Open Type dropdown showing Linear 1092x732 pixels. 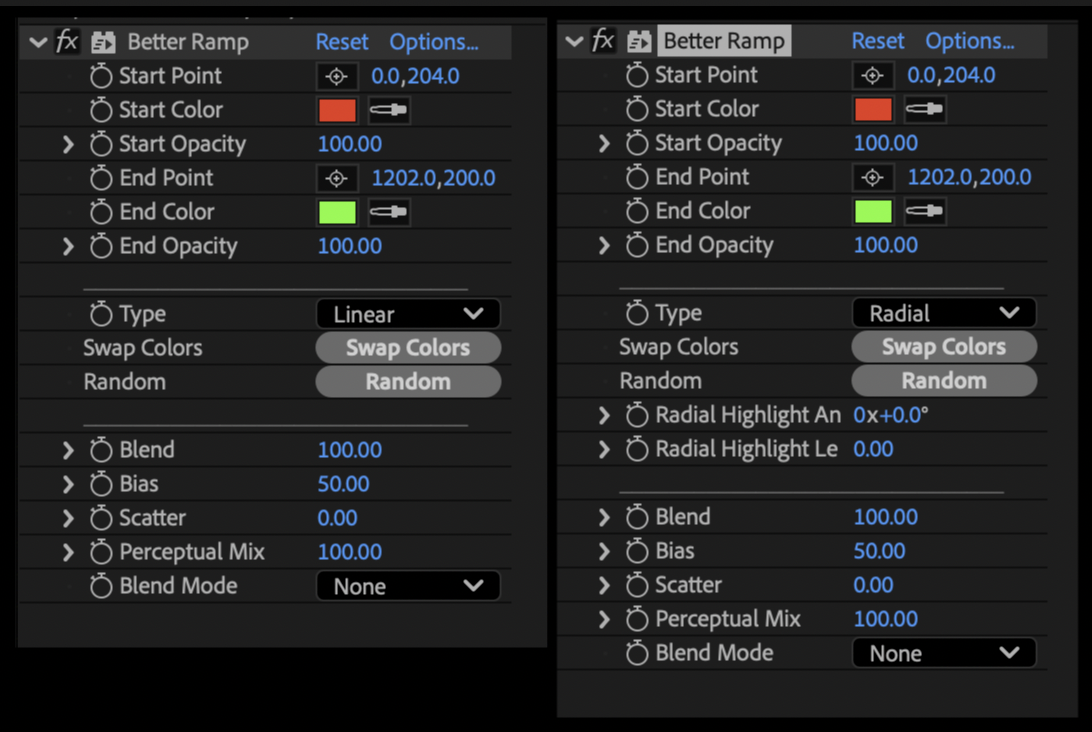pos(408,314)
